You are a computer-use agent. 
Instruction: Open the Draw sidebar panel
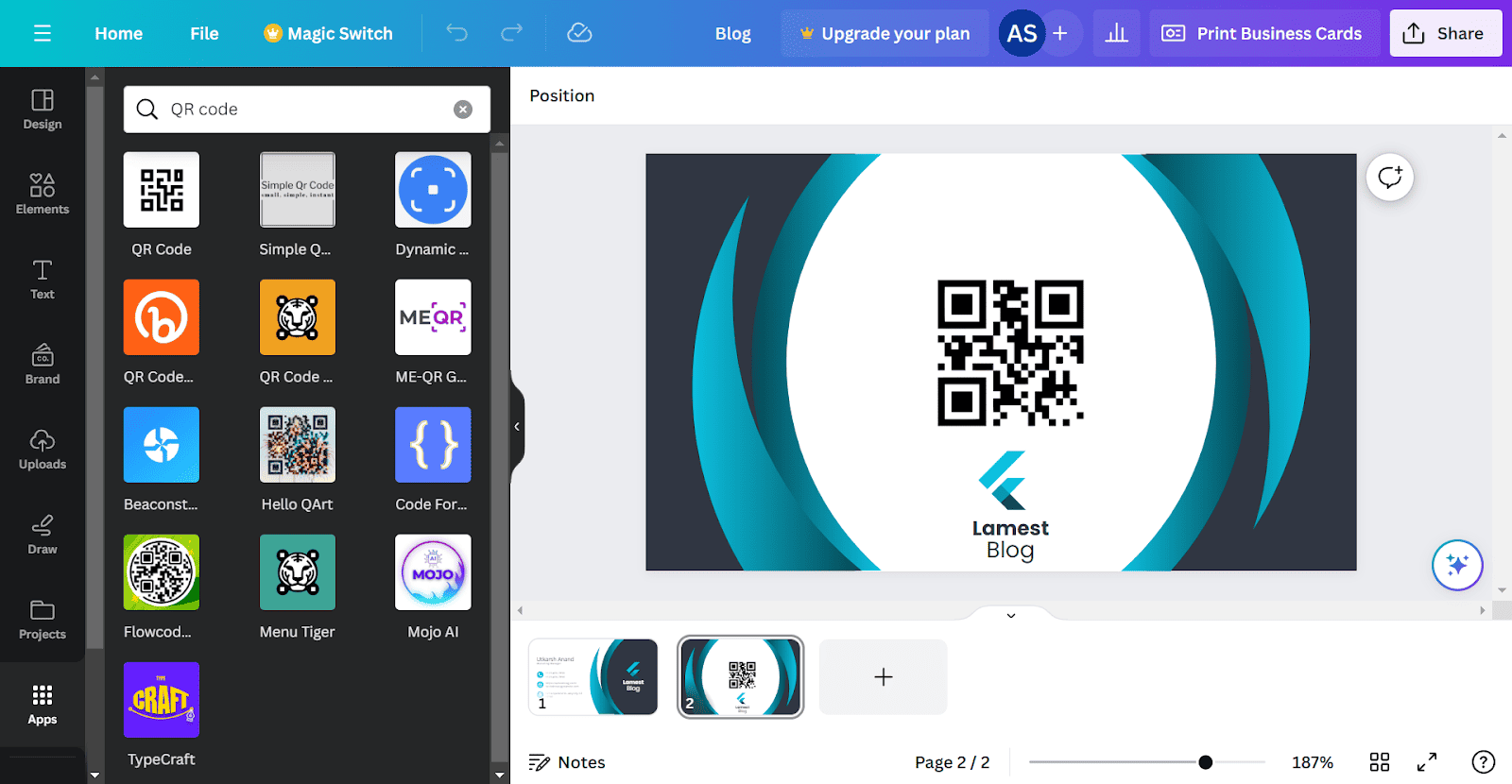(43, 535)
